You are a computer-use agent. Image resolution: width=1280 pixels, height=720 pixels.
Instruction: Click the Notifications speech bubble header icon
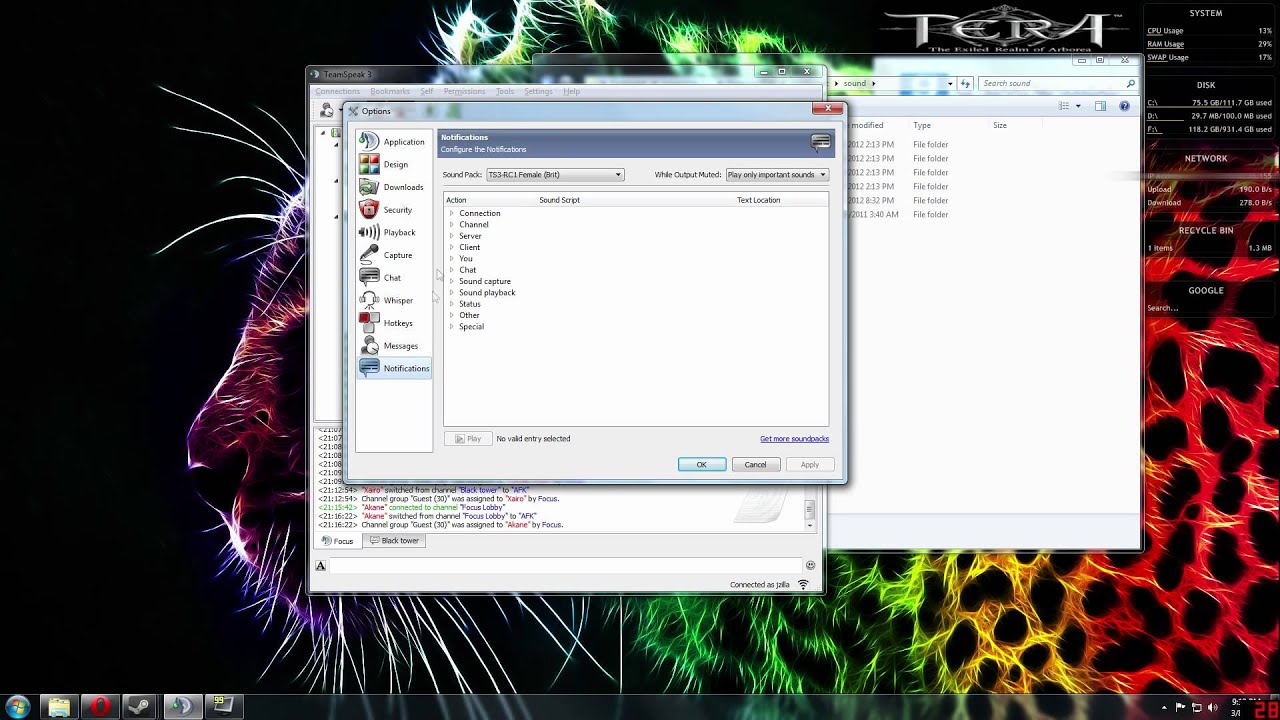820,143
